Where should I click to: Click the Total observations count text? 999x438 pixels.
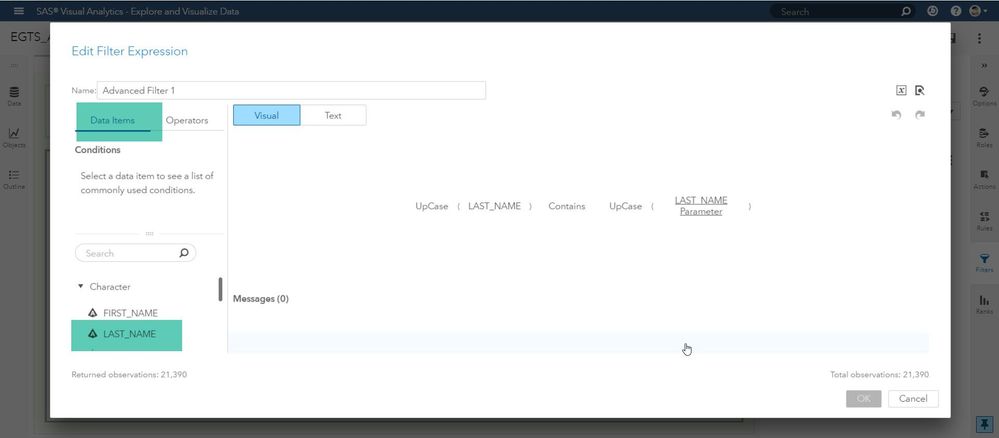(x=879, y=375)
